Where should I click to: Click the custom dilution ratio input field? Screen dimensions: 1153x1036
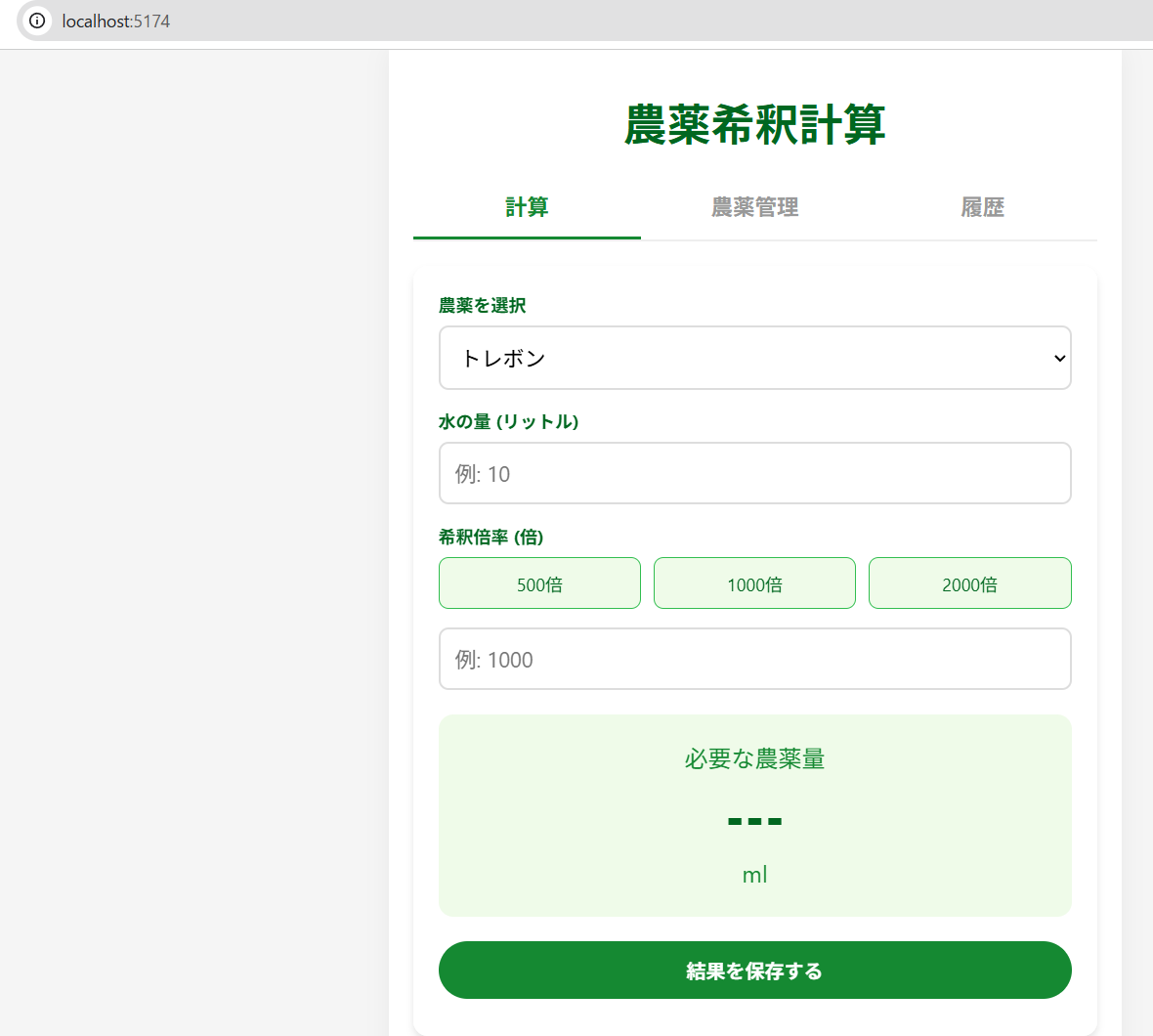click(x=754, y=659)
